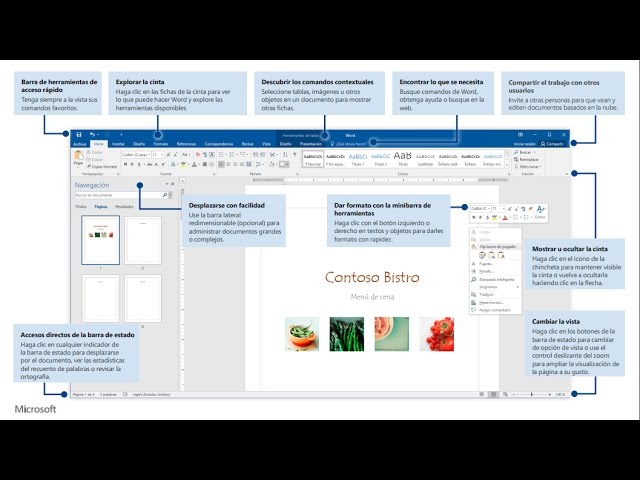Switch to Resultados tab in navigation
The image size is (640, 480).
[124, 207]
